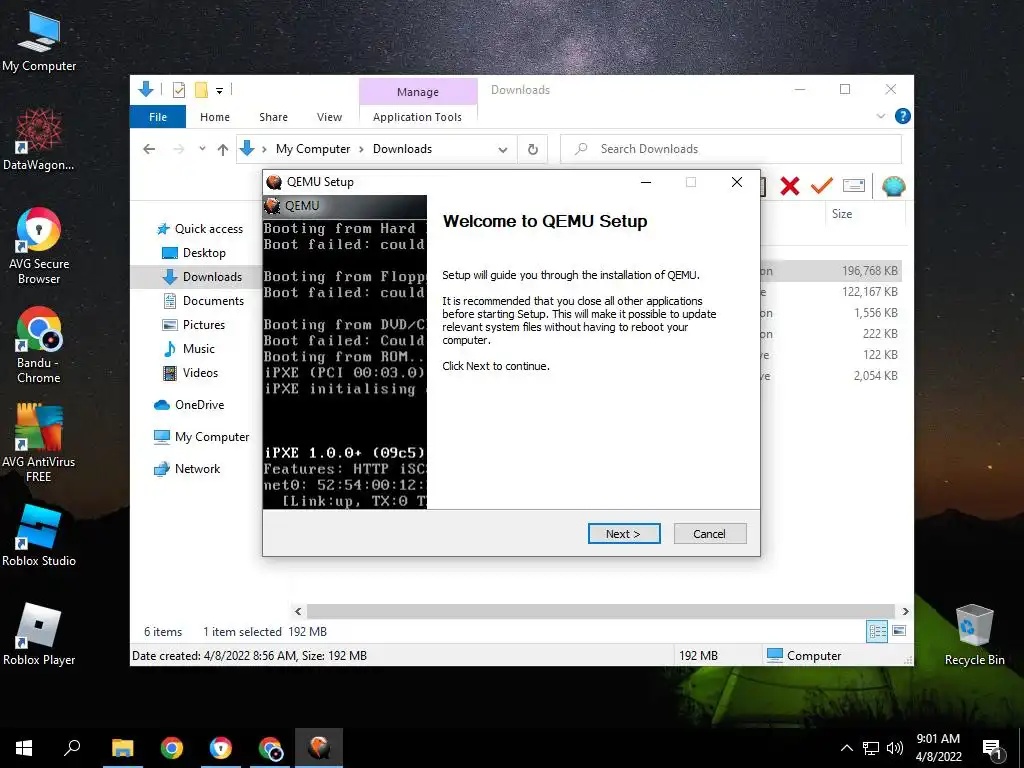Collapse the ribbon using the chevron
1024x768 pixels.
click(880, 116)
